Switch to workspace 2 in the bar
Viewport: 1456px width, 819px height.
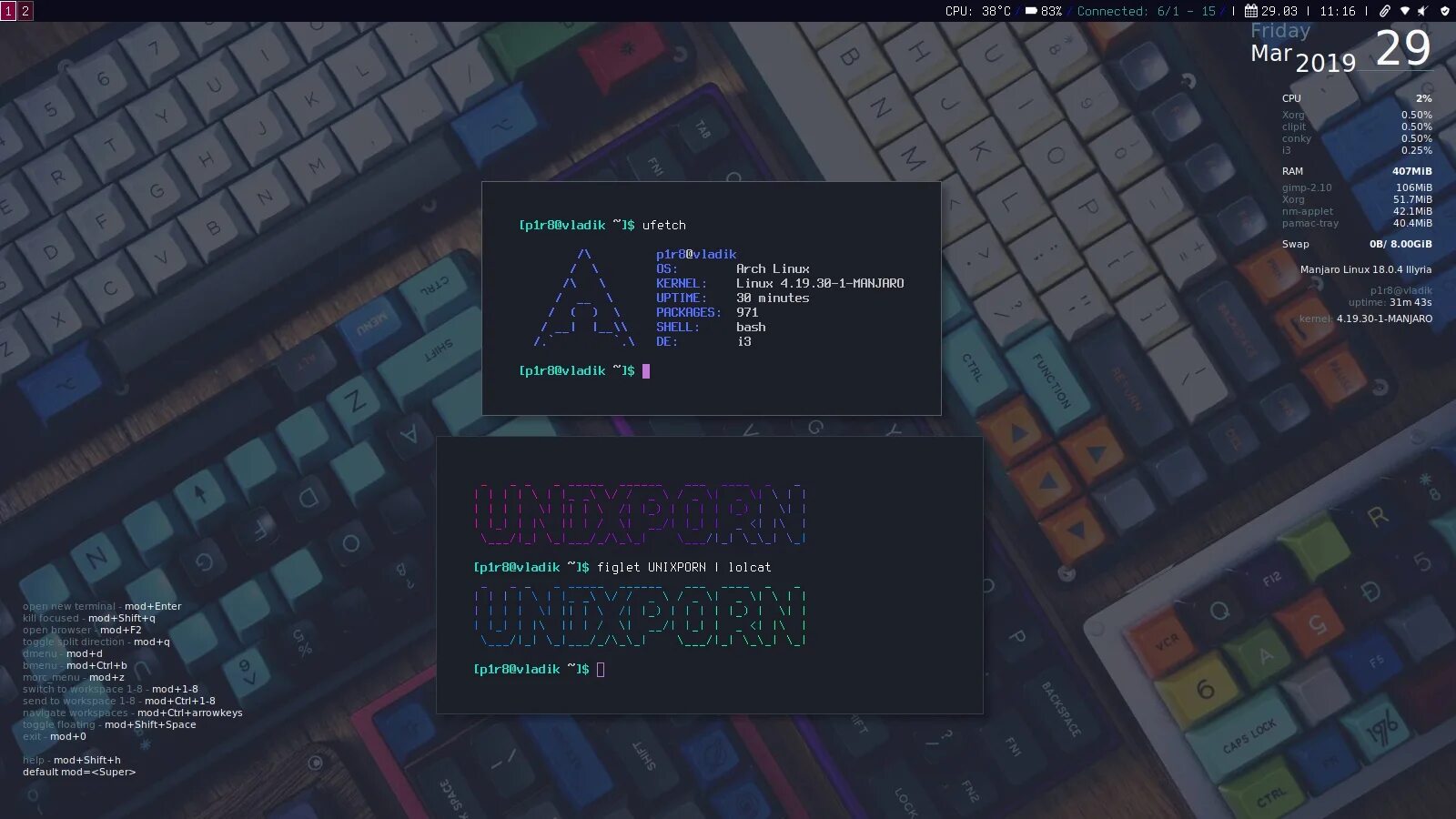[25, 11]
